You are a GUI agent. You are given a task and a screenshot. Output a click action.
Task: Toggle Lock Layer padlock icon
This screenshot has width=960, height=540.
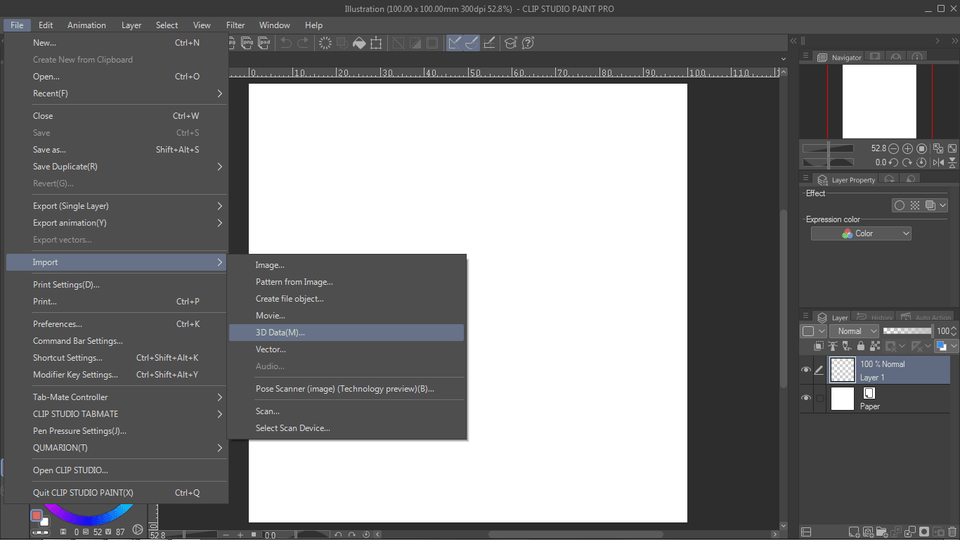861,346
